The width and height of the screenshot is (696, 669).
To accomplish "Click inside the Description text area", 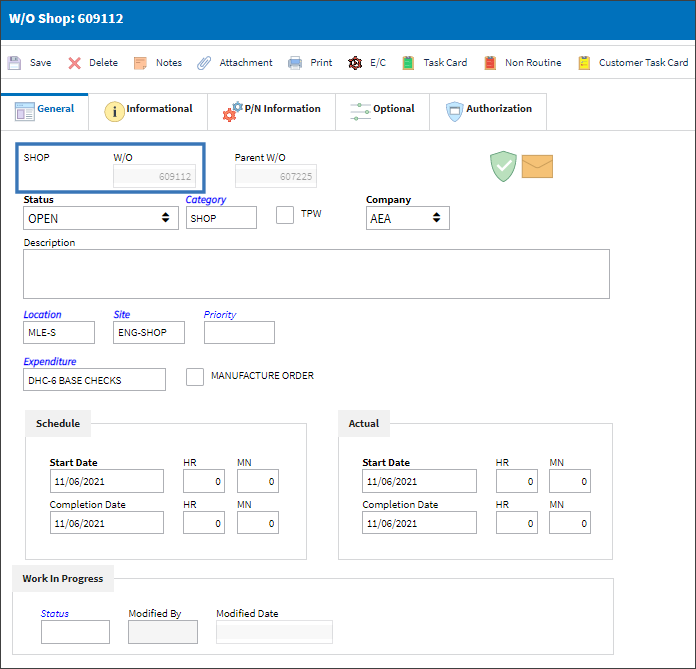I will point(316,274).
